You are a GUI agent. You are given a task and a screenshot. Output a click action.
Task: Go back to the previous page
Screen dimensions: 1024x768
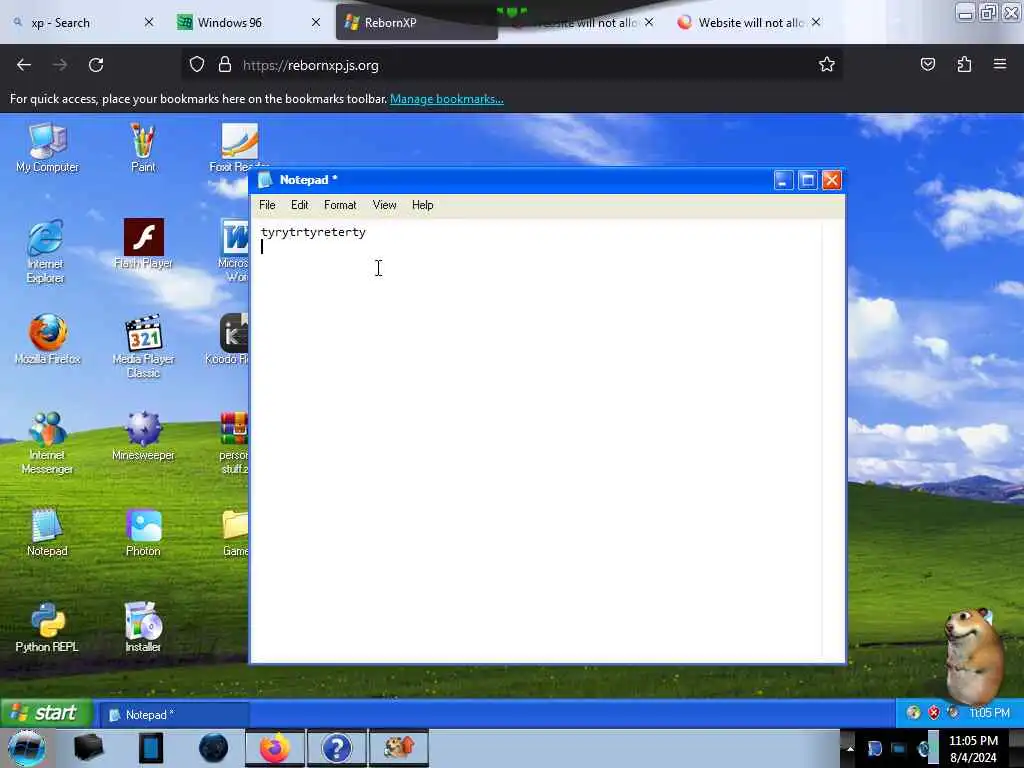[x=24, y=64]
